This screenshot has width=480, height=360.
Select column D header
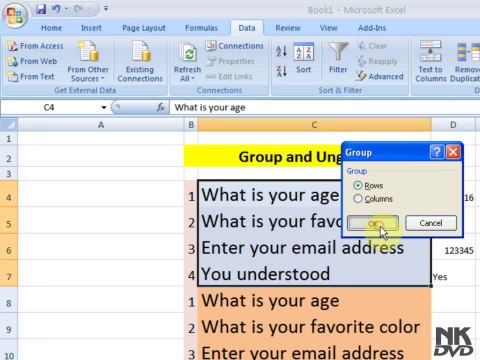tap(453, 125)
